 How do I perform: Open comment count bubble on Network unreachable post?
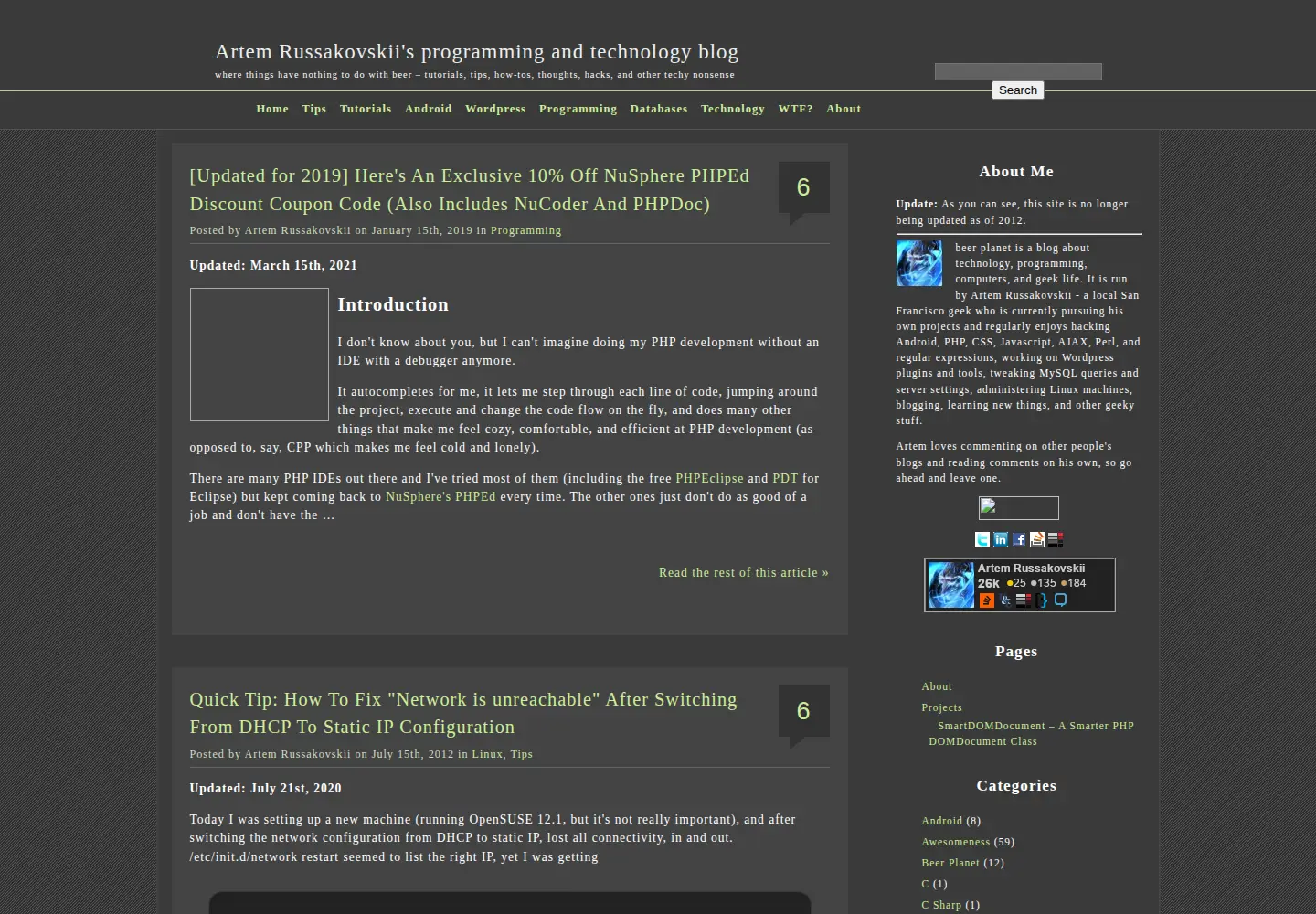pos(803,712)
